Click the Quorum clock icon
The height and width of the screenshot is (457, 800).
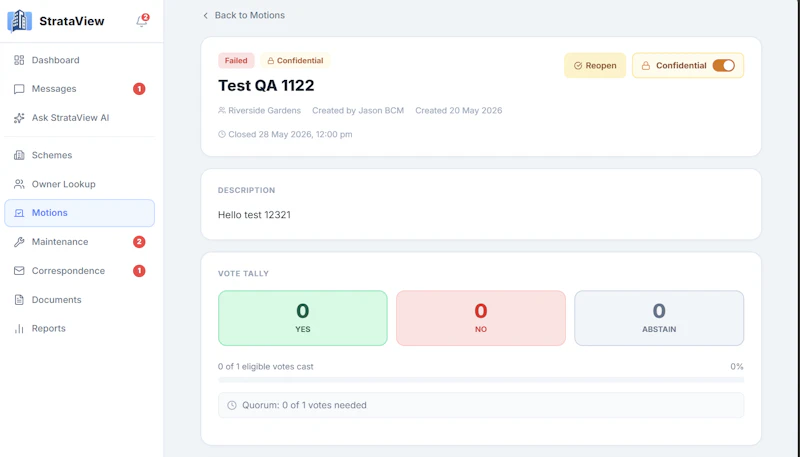(232, 405)
